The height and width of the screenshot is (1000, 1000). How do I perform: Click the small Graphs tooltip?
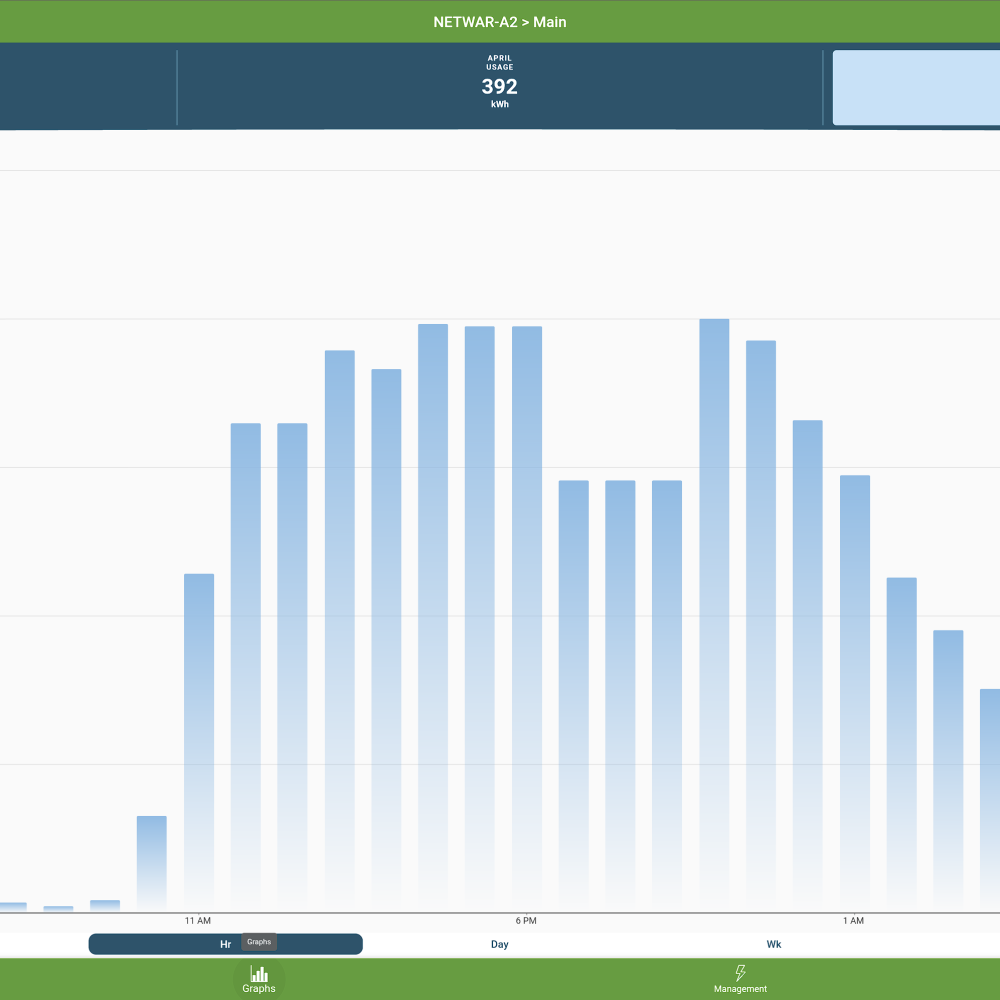pyautogui.click(x=259, y=942)
